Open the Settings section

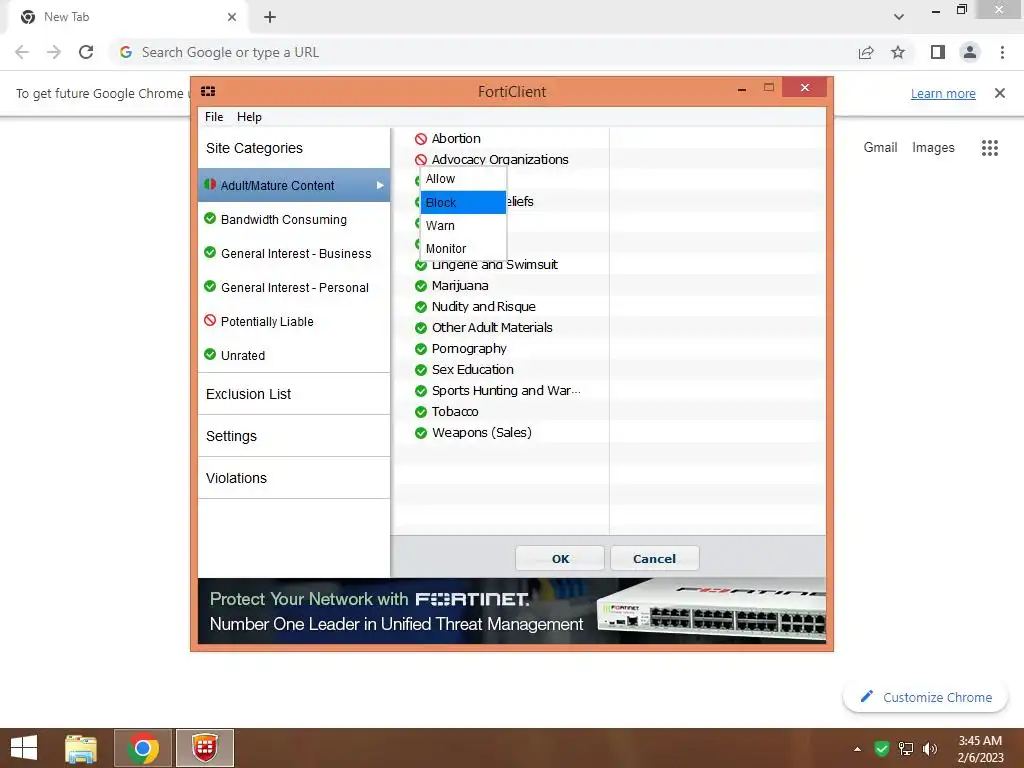pos(294,436)
